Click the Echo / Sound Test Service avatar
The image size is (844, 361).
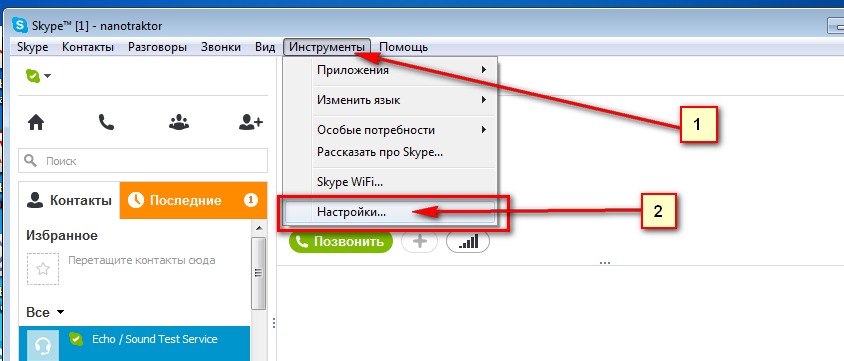[x=44, y=344]
